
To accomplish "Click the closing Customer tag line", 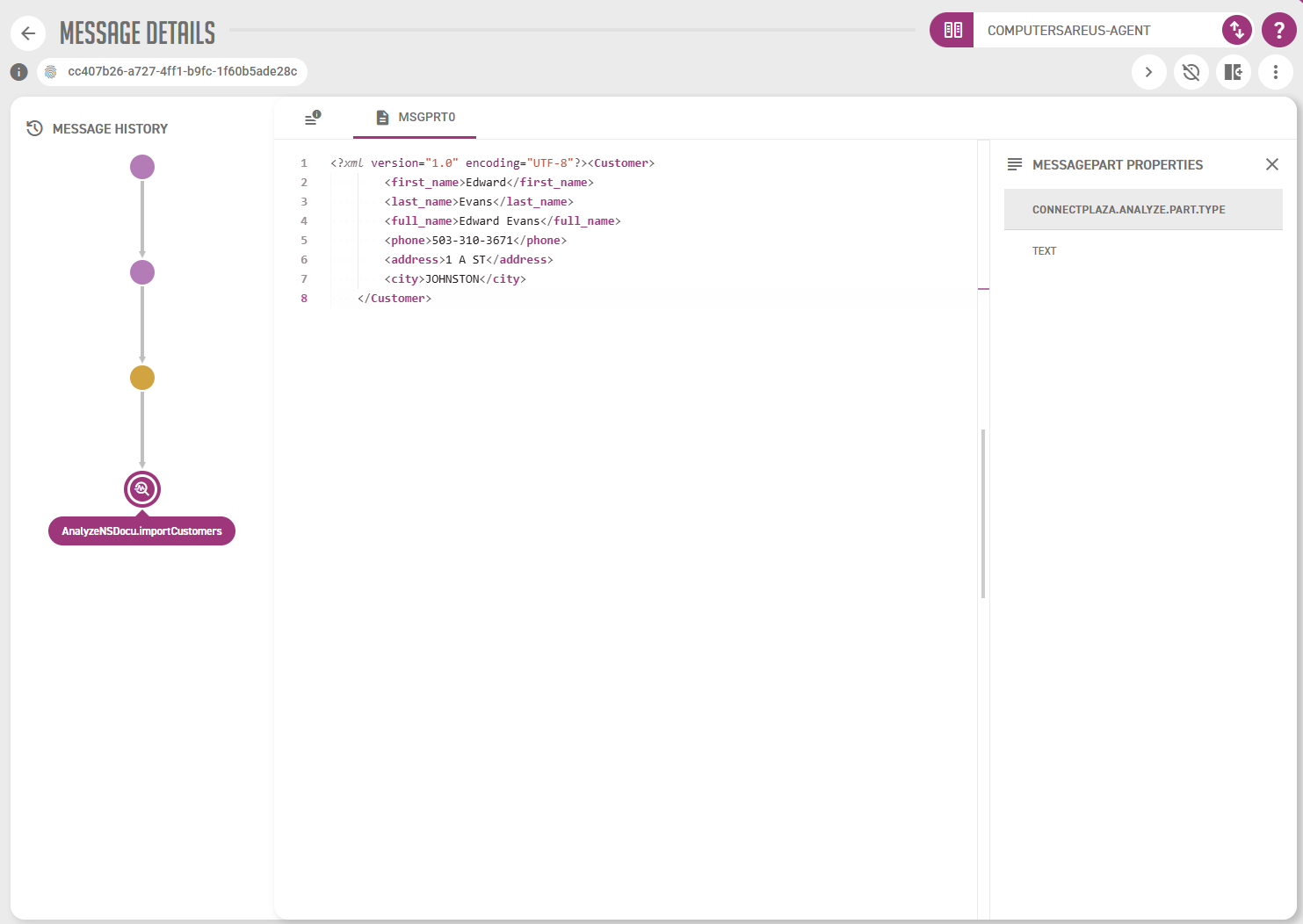I will click(395, 298).
